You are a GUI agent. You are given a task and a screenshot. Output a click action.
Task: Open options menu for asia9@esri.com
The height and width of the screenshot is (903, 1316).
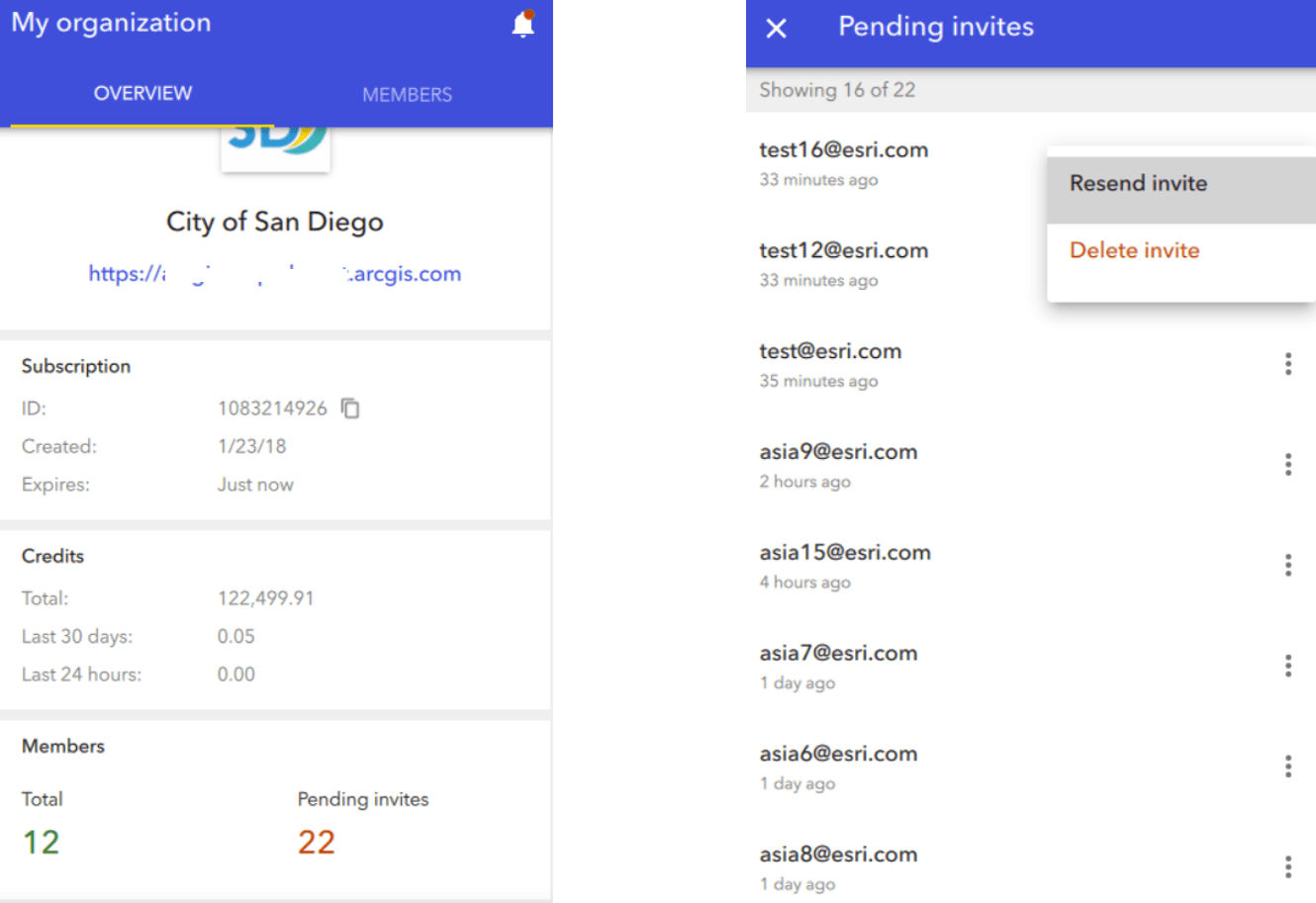1287,465
